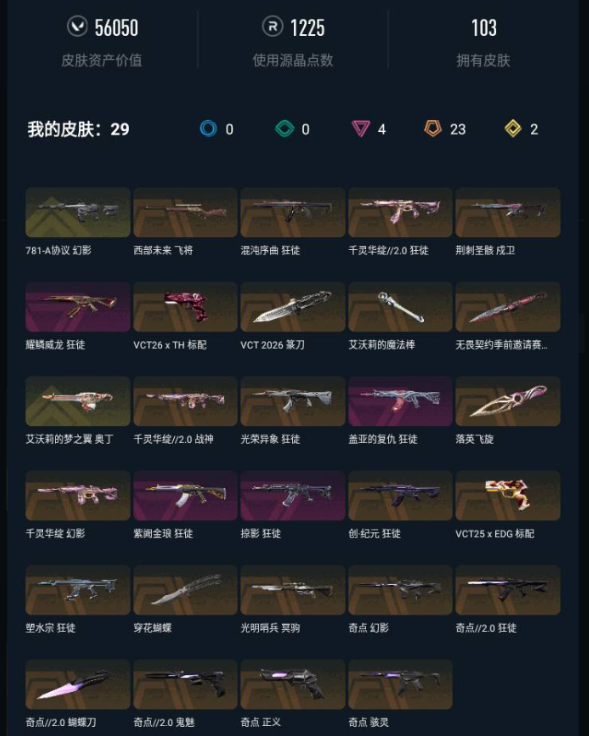This screenshot has width=589, height=736.
Task: Open the 紫阙金琅 狂徒 skin card
Action: point(185,496)
